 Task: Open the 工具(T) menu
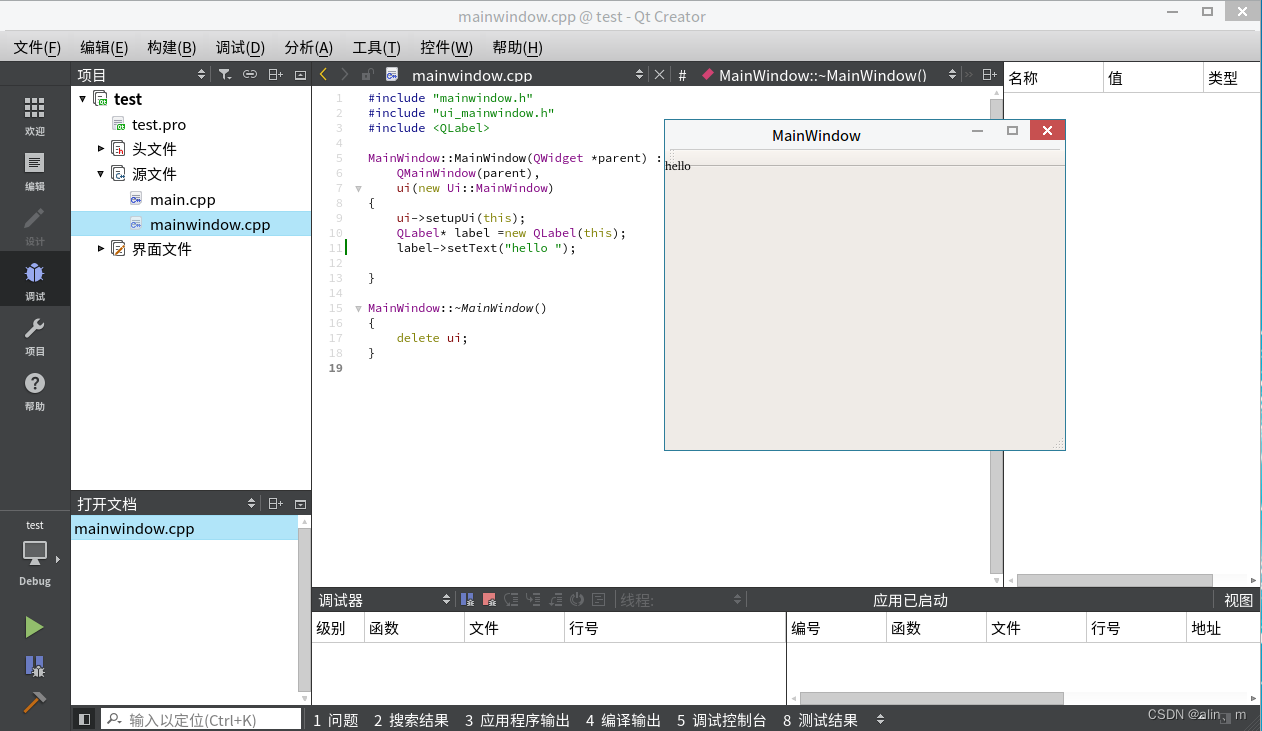376,47
